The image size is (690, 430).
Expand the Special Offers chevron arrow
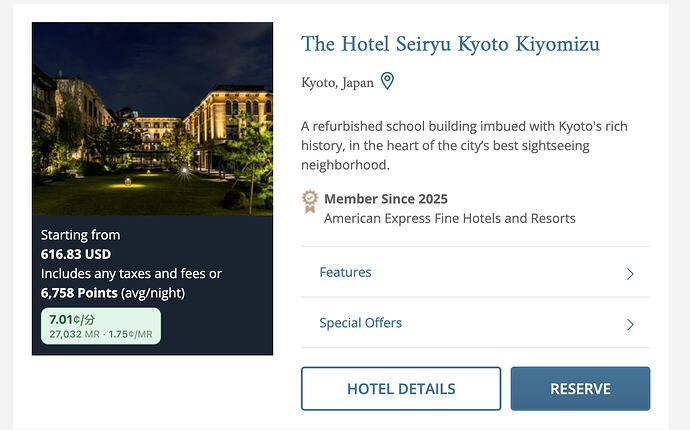point(630,324)
